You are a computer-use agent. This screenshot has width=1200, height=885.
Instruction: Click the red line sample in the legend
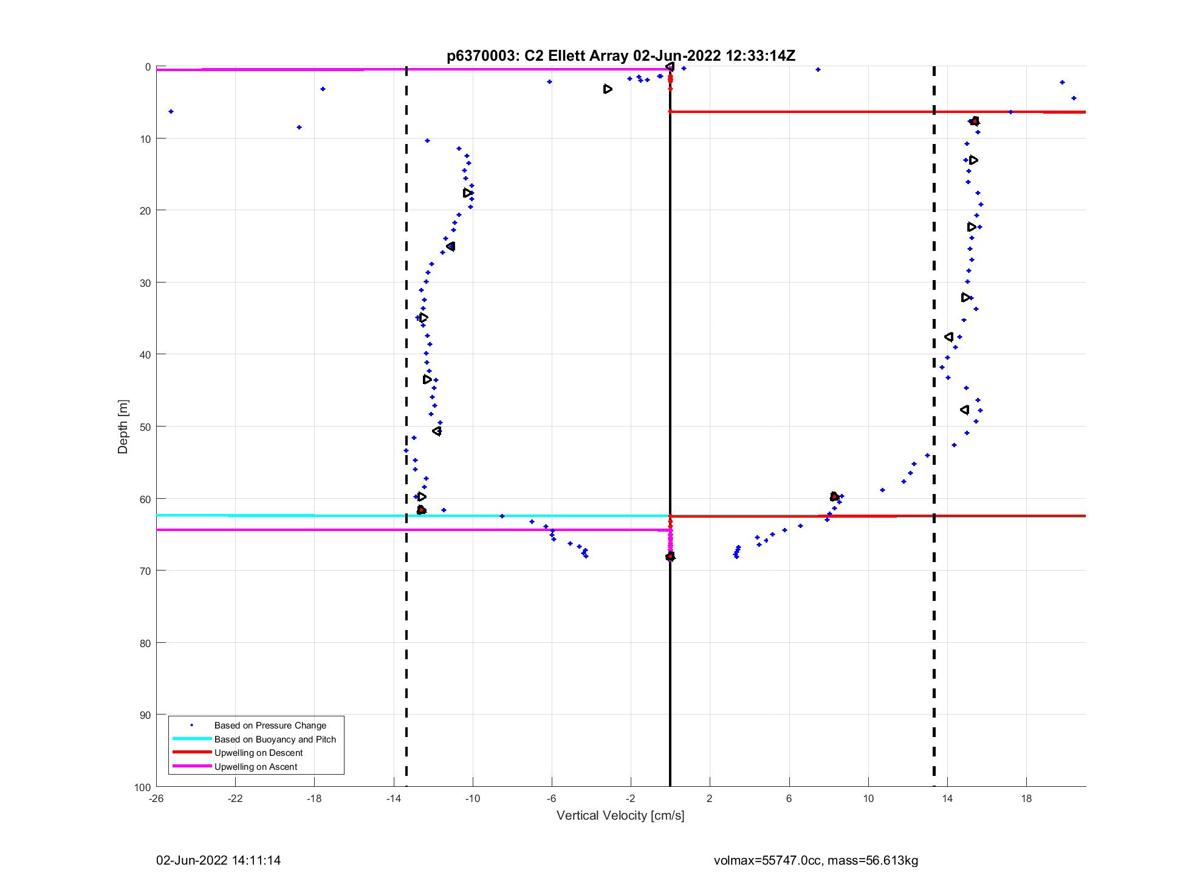click(191, 753)
